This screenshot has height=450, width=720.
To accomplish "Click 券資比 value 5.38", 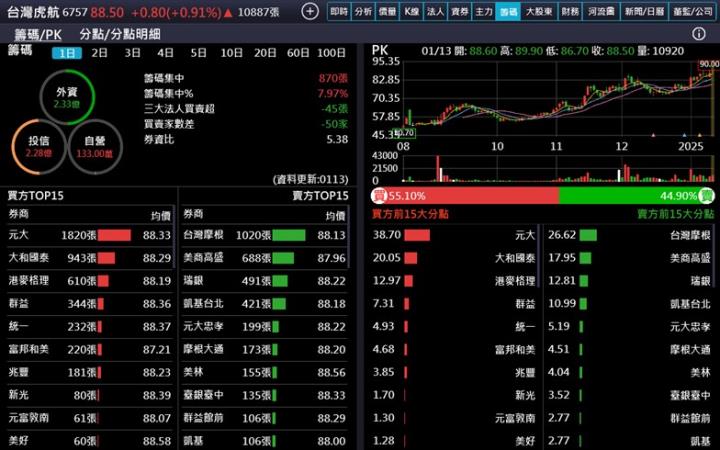I will 337,139.
